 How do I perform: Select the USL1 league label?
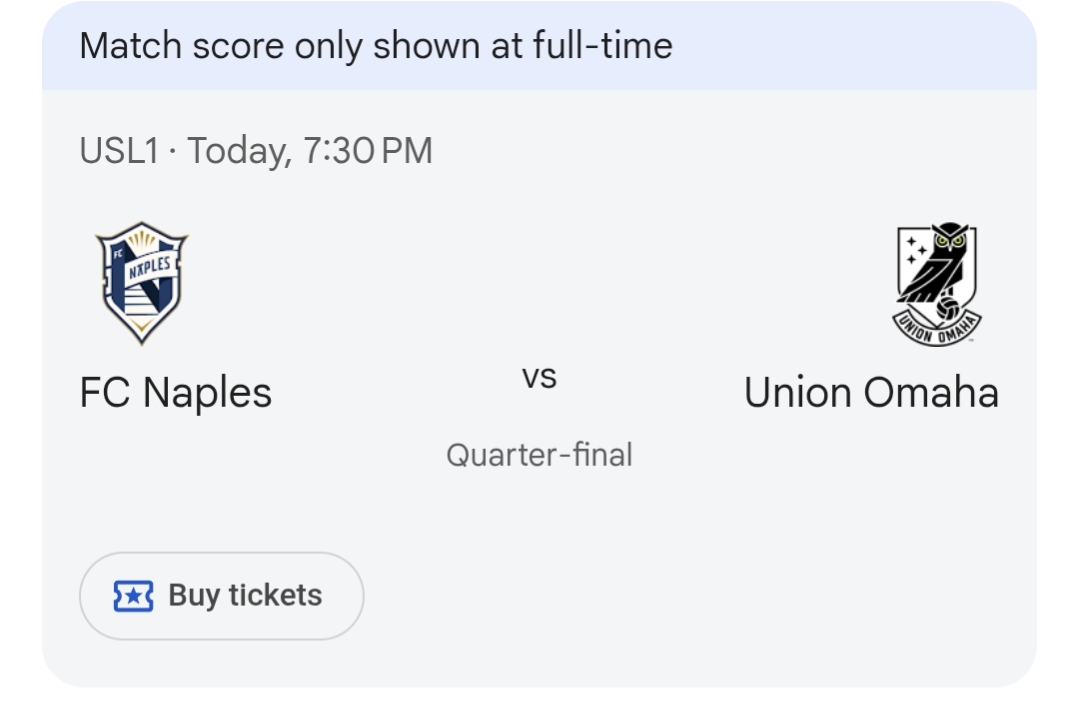click(119, 151)
